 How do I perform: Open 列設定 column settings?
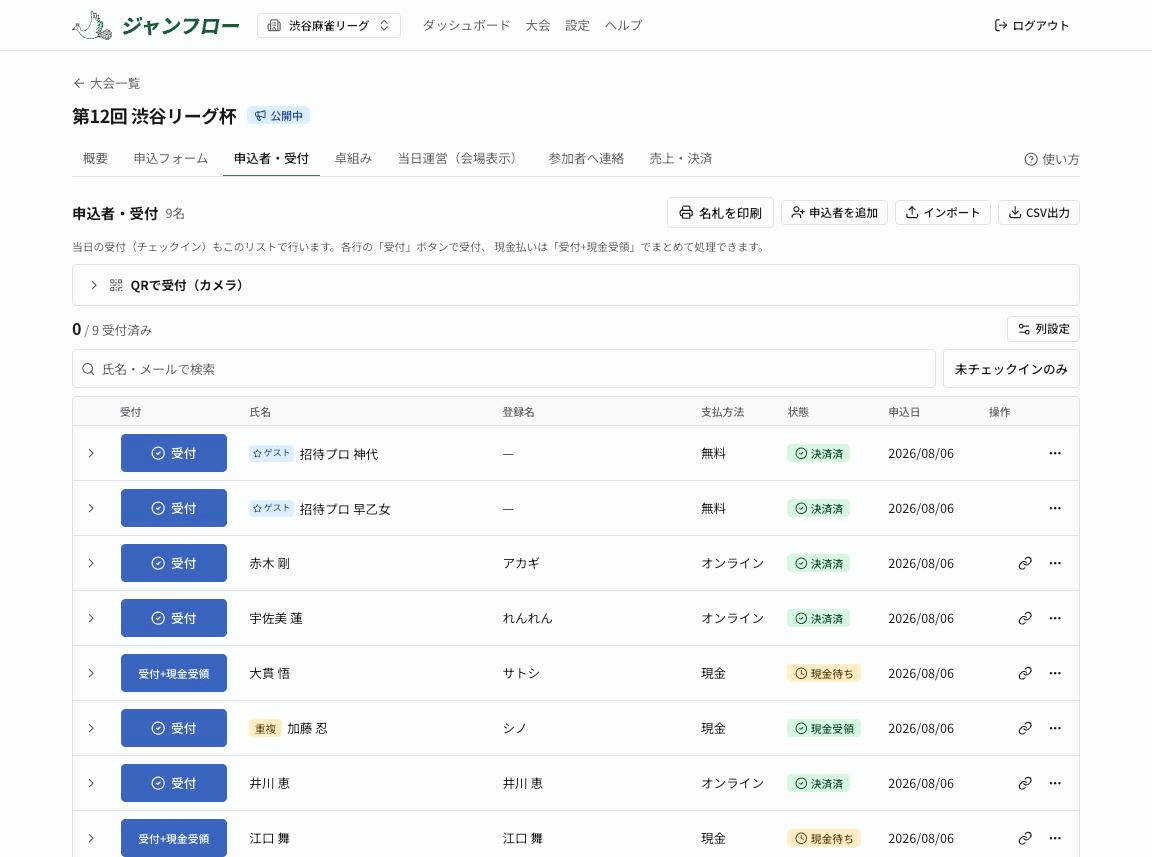[x=1043, y=329]
